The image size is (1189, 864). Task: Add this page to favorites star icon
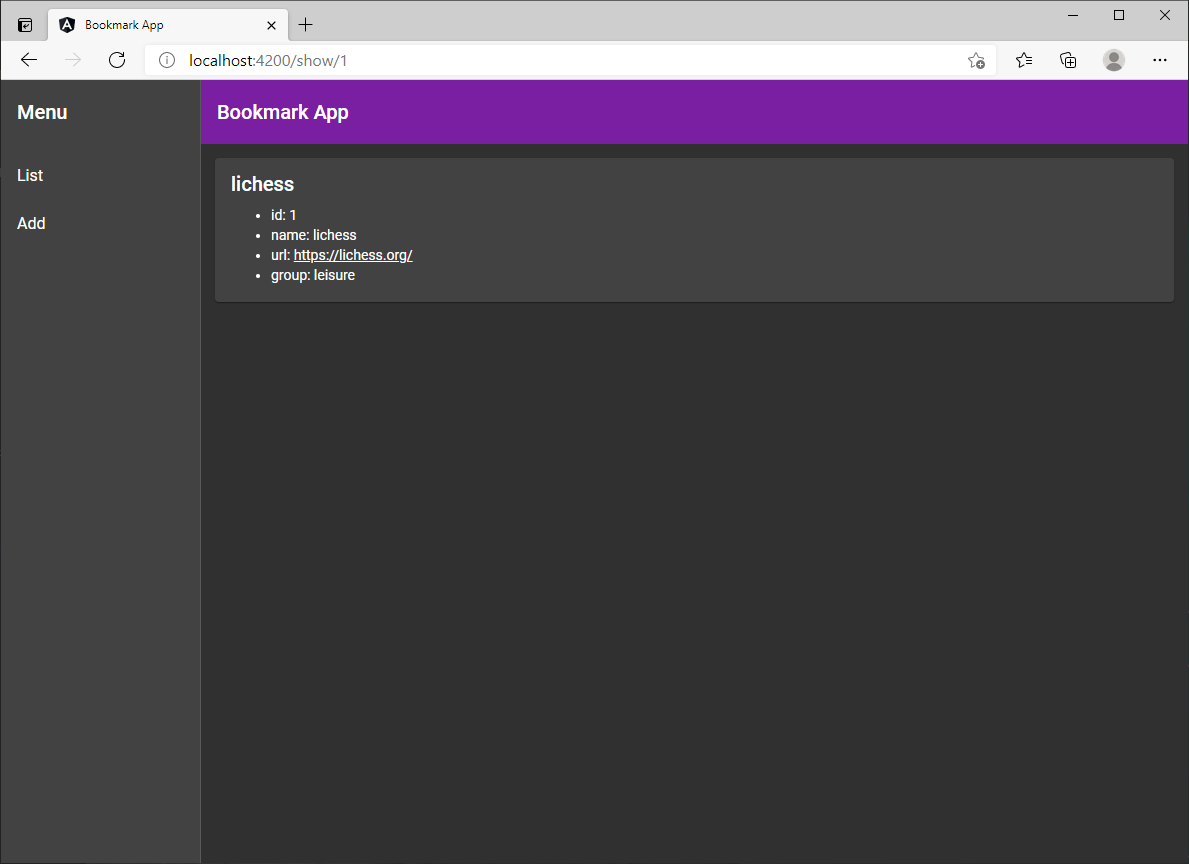(976, 61)
